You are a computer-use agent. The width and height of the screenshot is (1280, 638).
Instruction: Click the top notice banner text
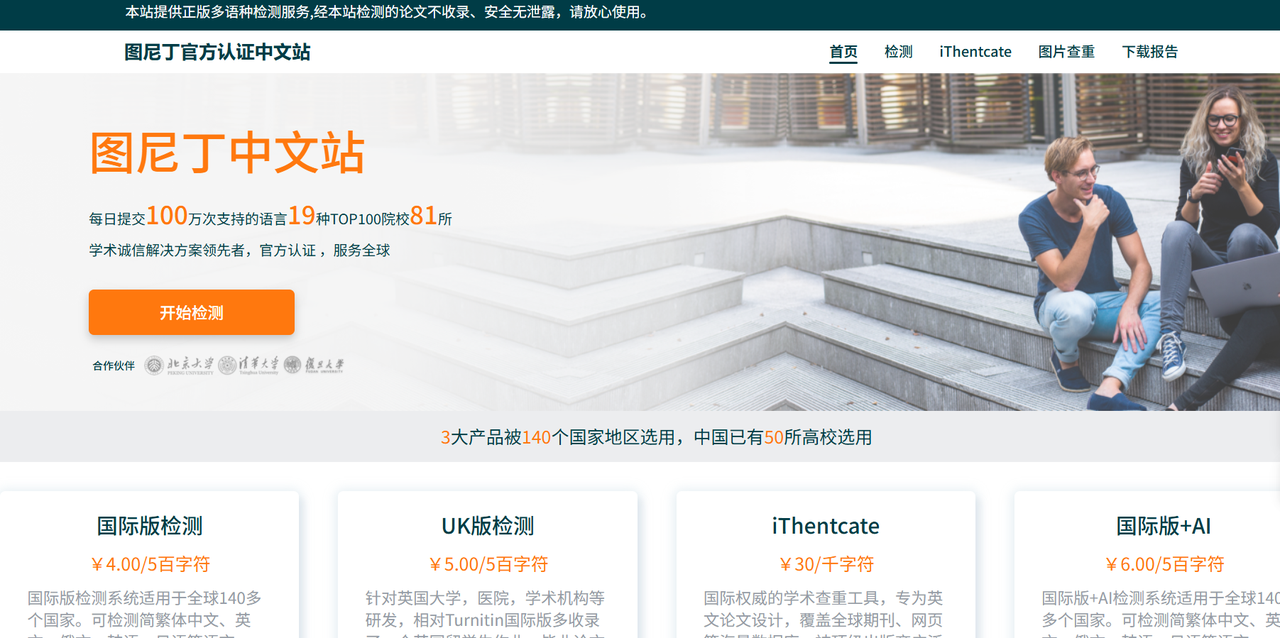(389, 13)
